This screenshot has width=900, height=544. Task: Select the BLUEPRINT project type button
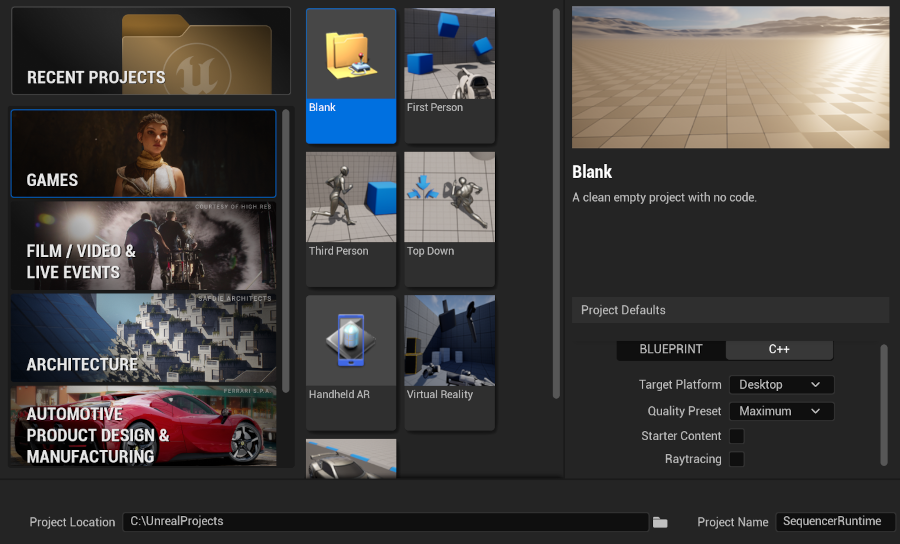tap(670, 350)
